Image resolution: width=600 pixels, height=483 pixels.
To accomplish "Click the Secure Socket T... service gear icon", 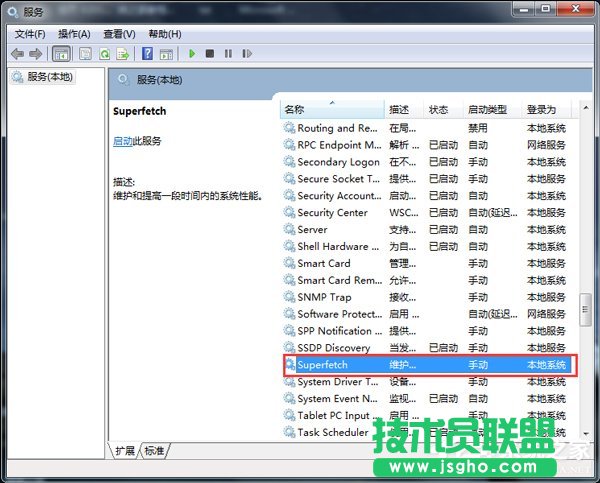I will click(x=289, y=178).
